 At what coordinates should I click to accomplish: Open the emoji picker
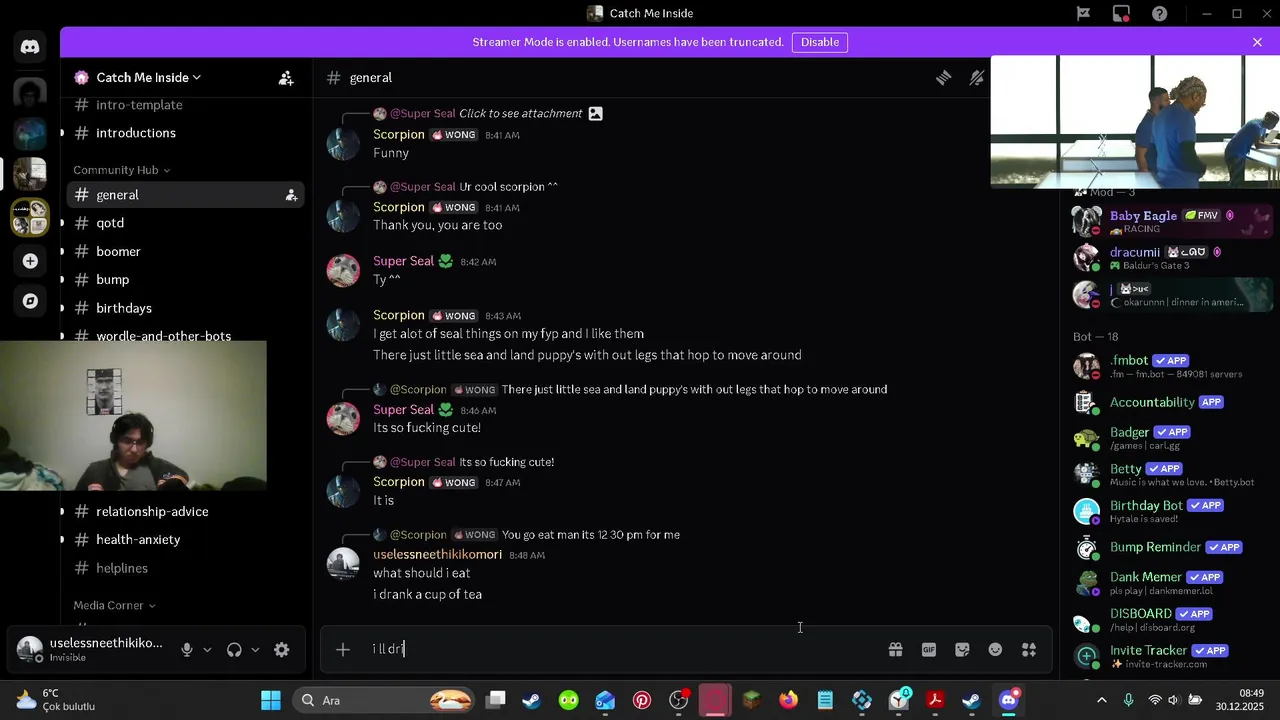tap(995, 650)
